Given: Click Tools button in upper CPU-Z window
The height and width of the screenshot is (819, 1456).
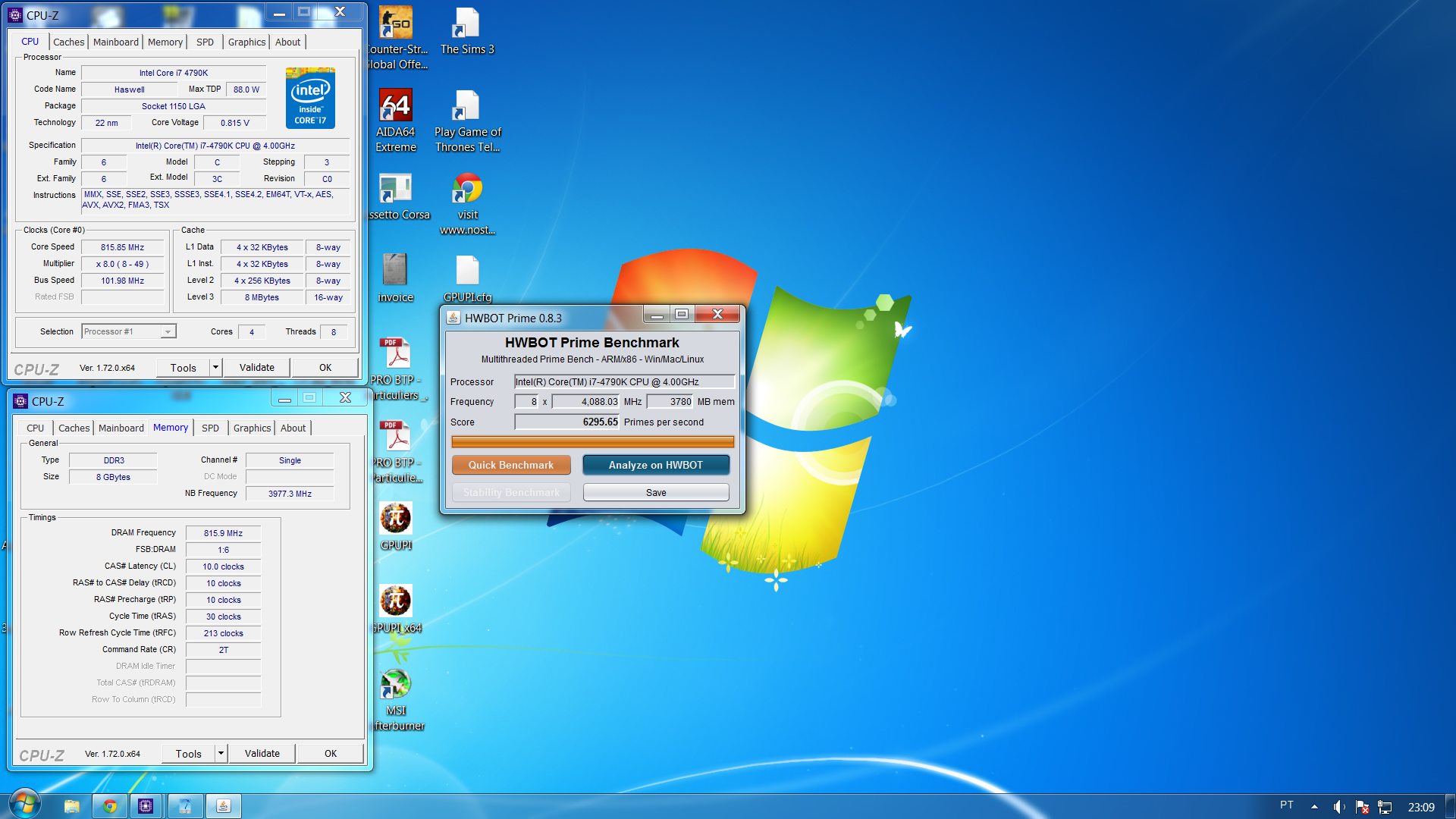Looking at the screenshot, I should [x=184, y=368].
